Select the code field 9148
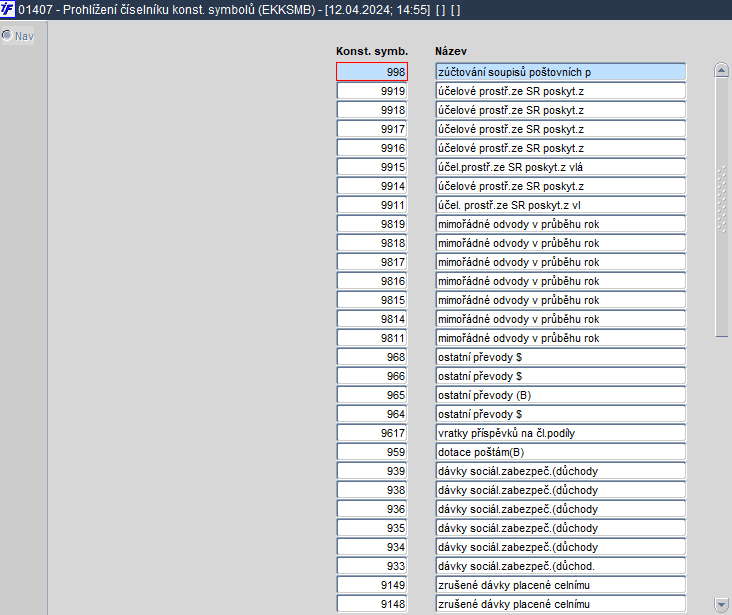Screen dimensions: 732x615 372,604
